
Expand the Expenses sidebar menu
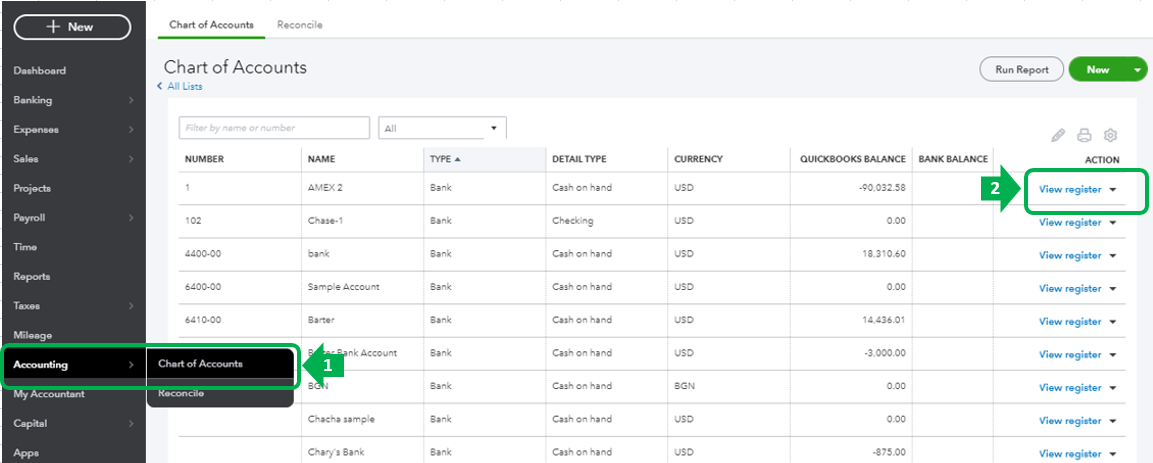pos(73,129)
